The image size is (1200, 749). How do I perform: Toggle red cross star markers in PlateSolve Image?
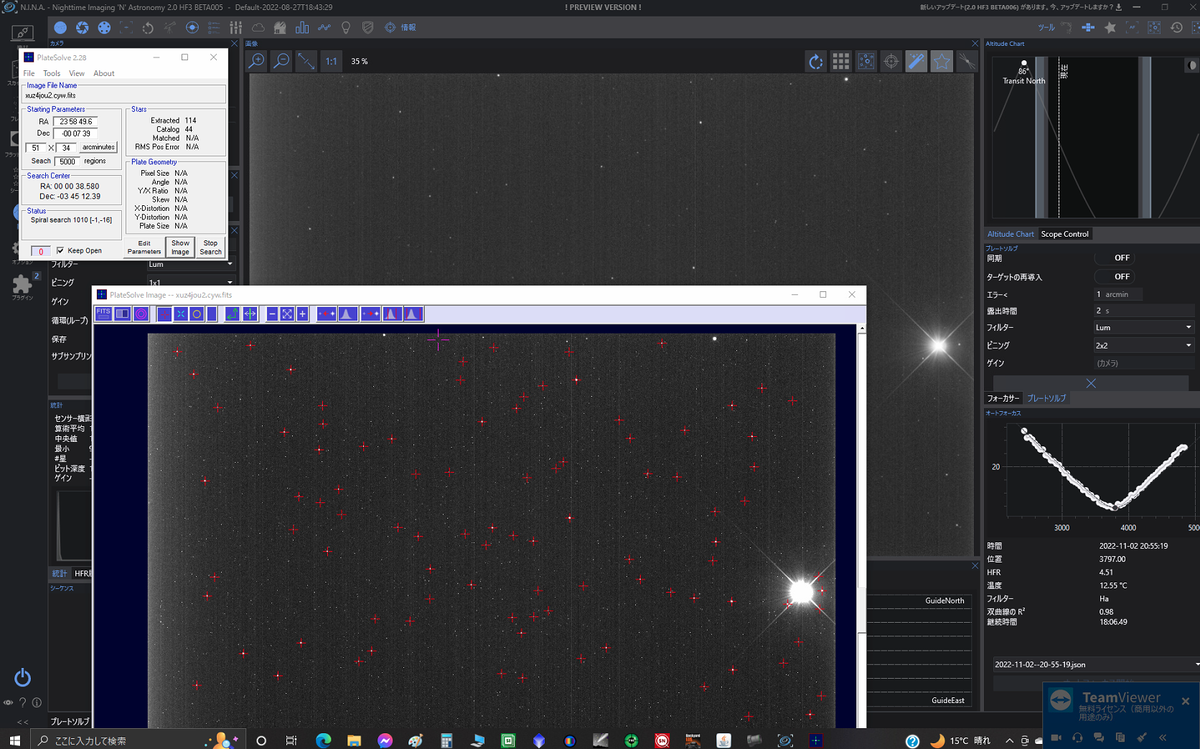tap(165, 314)
